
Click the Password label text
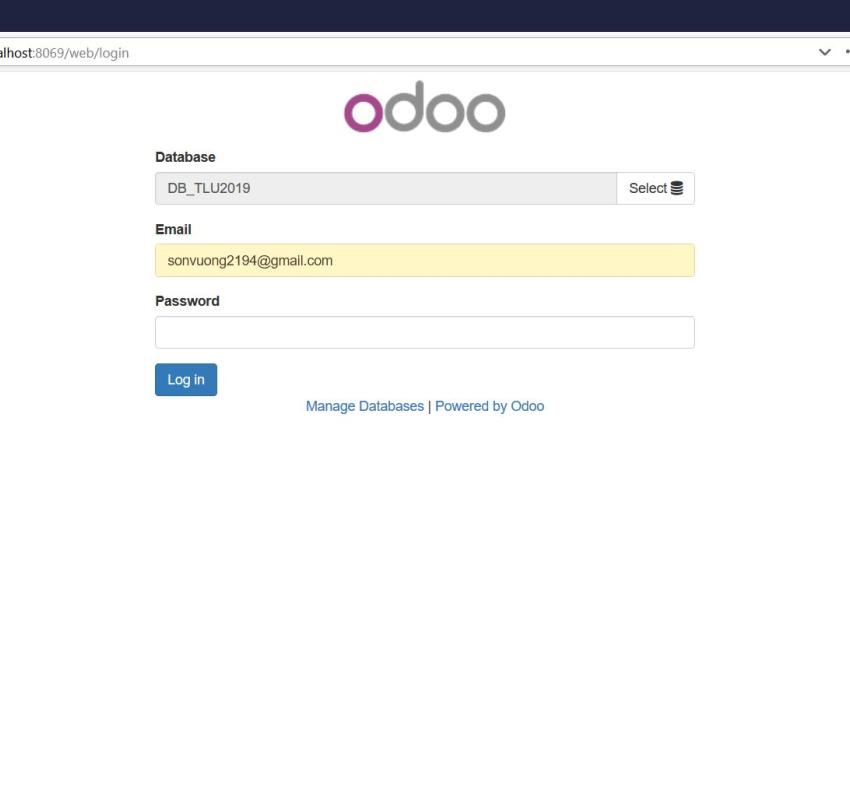188,301
